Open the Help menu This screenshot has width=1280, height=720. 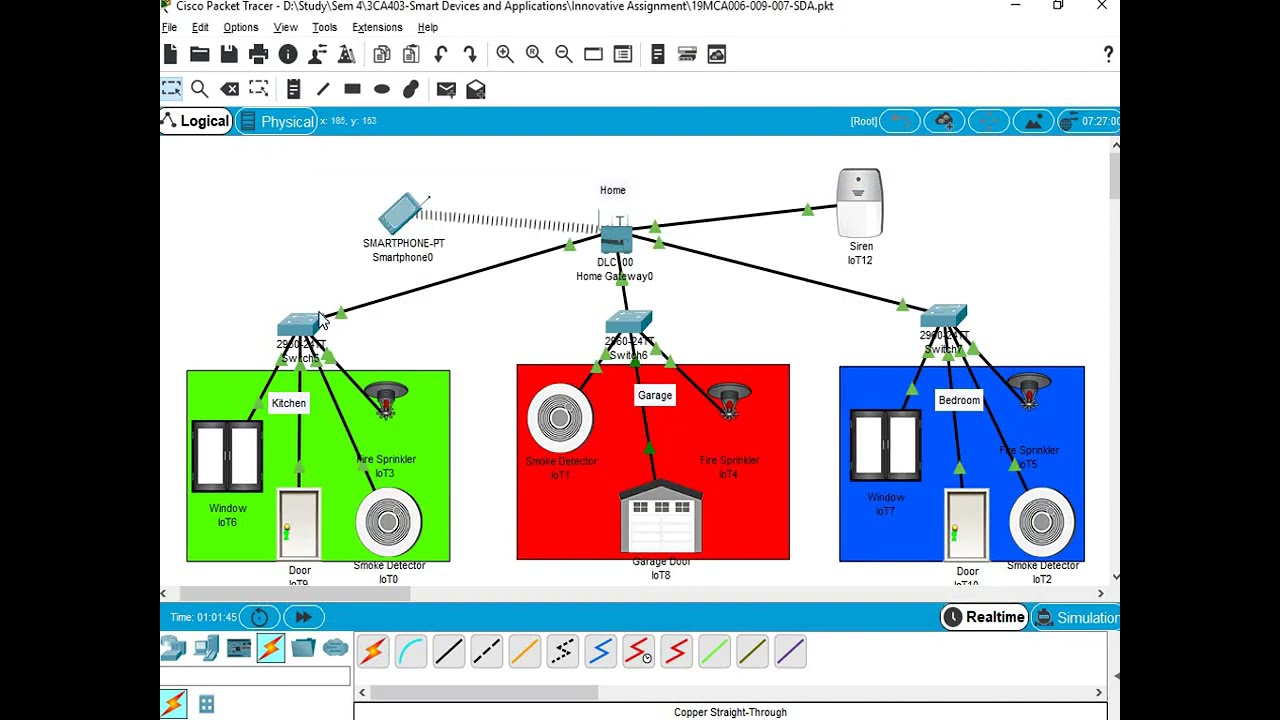[428, 27]
